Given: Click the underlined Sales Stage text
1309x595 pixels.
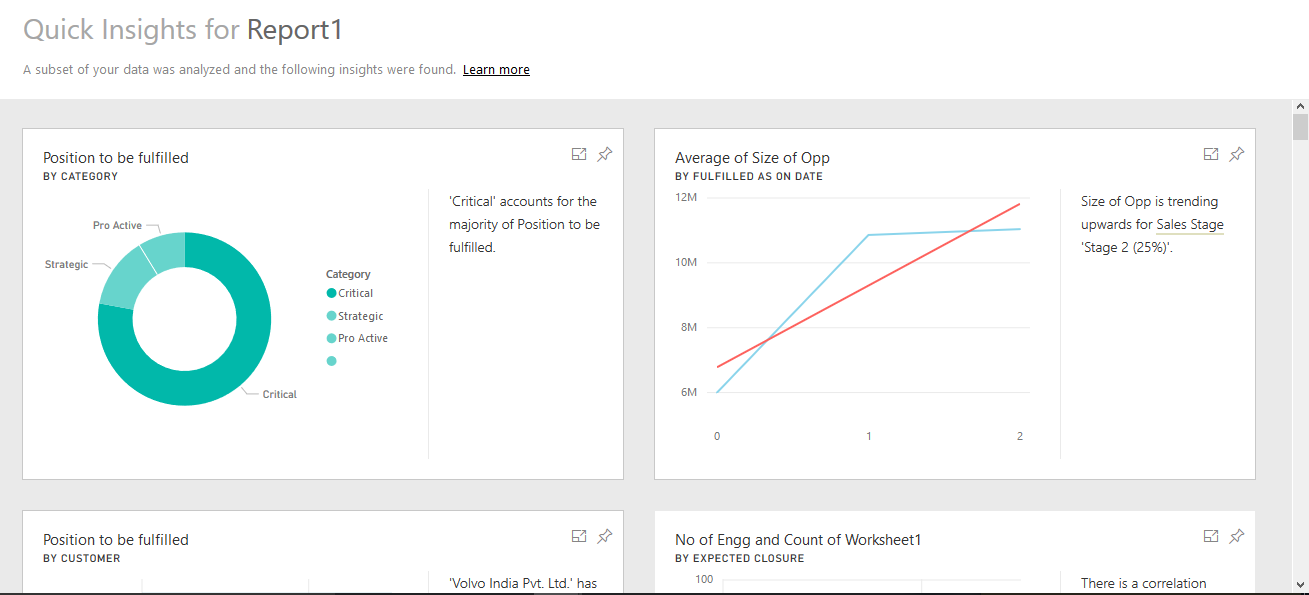Looking at the screenshot, I should pos(1190,225).
